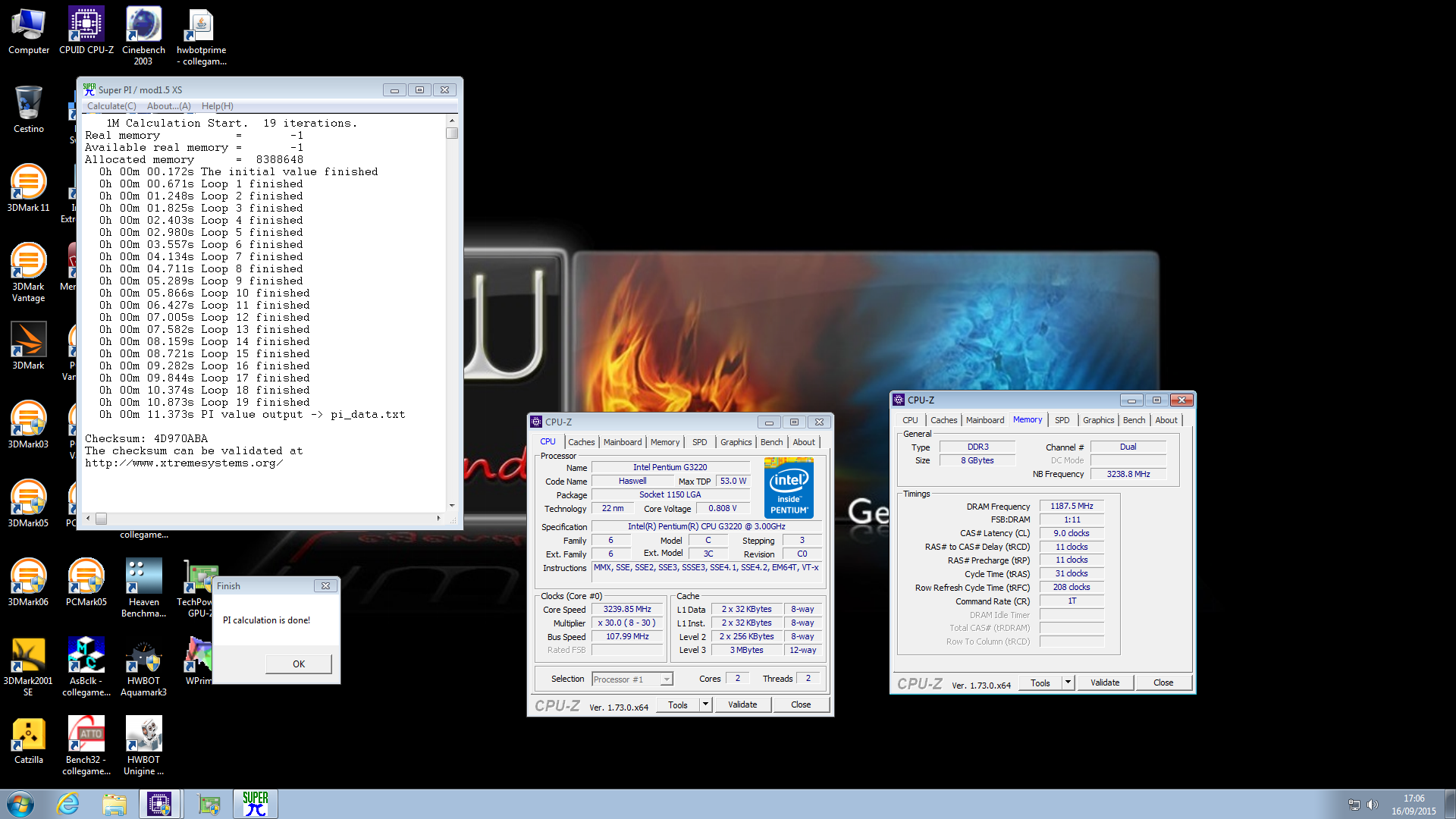The image size is (1456, 819).
Task: Click the Intel Pentium G3220 name field
Action: click(670, 467)
